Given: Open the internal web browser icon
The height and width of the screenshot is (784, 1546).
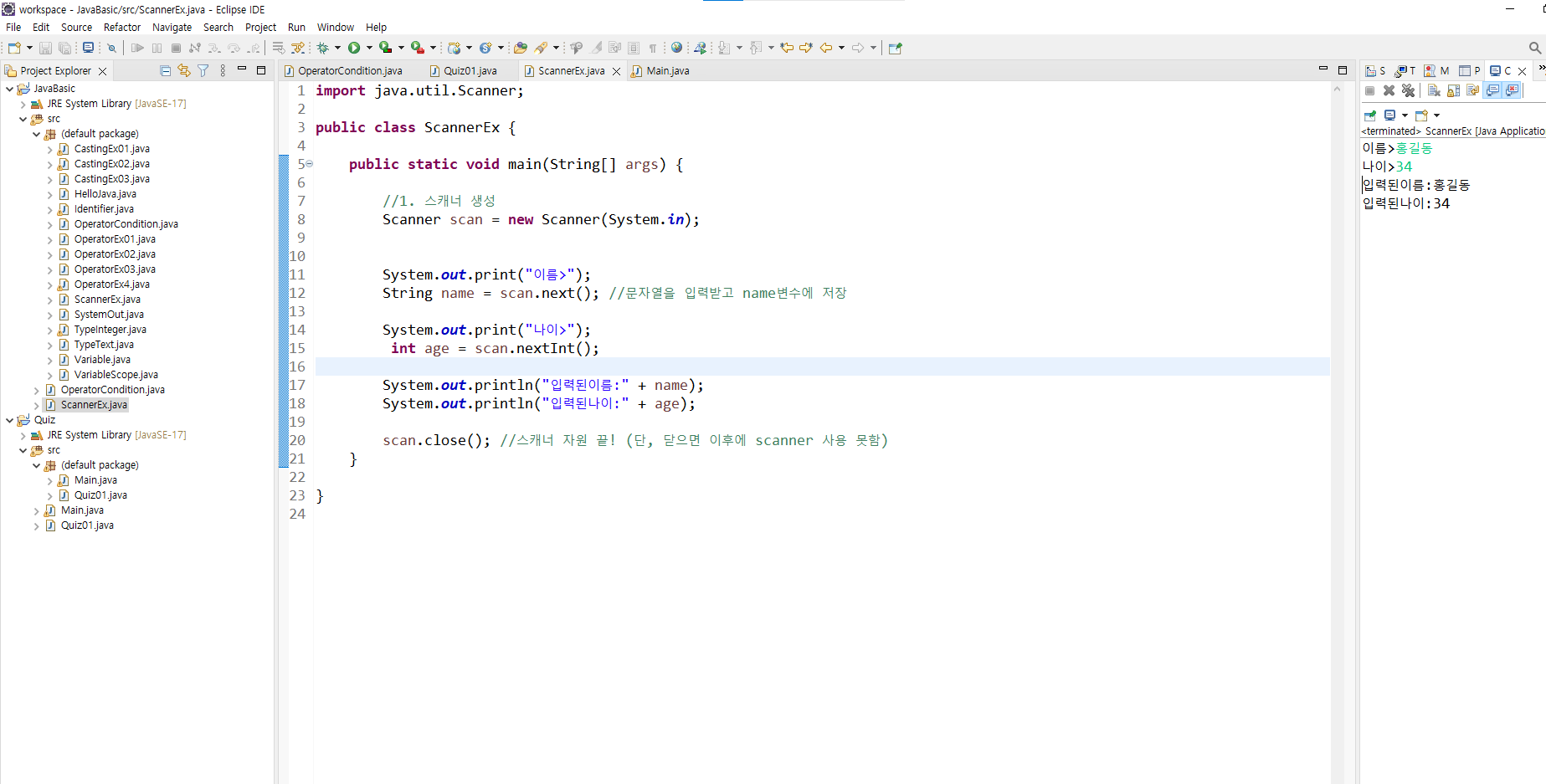Looking at the screenshot, I should [677, 48].
